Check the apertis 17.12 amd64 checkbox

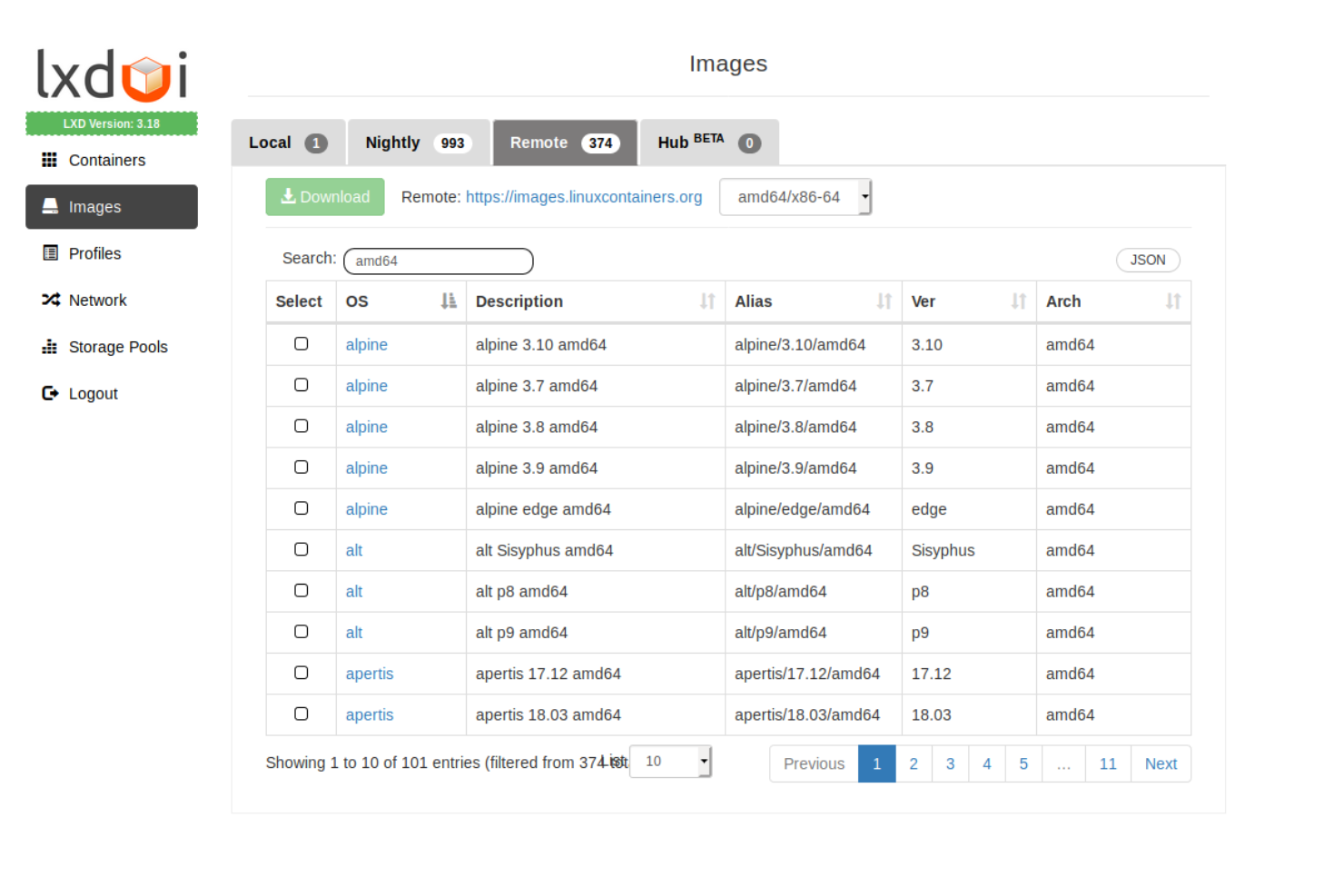[x=301, y=673]
